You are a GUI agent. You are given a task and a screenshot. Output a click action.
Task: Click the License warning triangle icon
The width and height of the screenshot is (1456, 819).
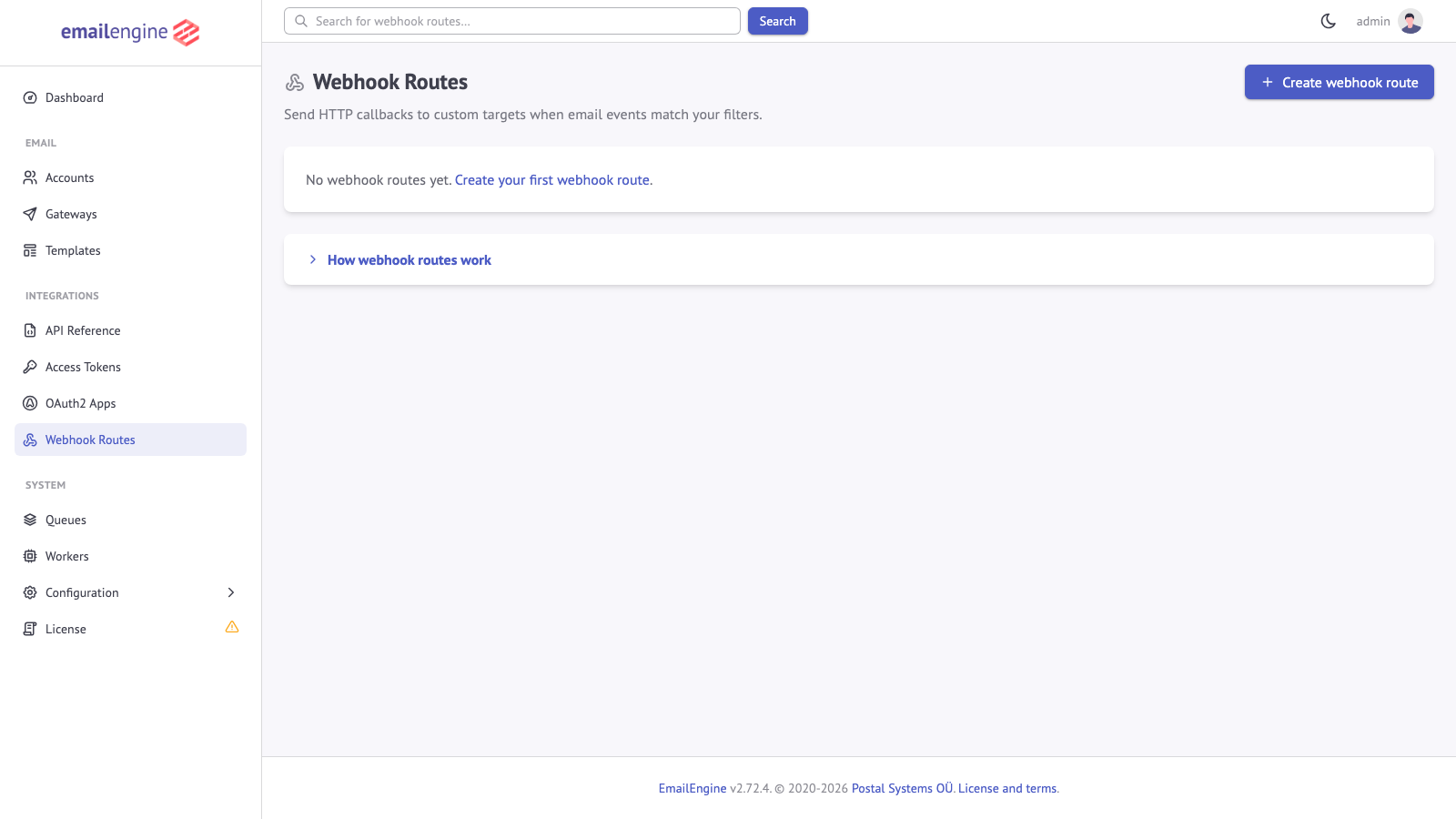pos(232,627)
